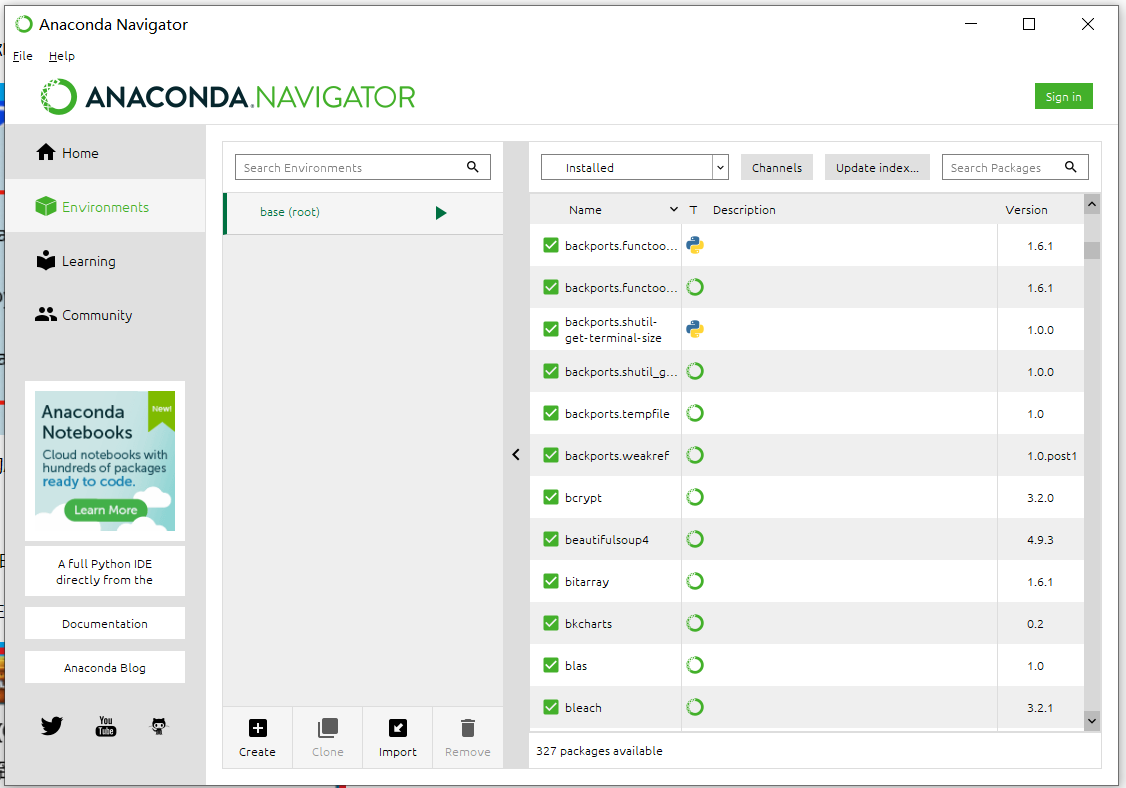Click the Create environment plus icon
Viewport: 1126px width, 788px height.
pyautogui.click(x=257, y=728)
